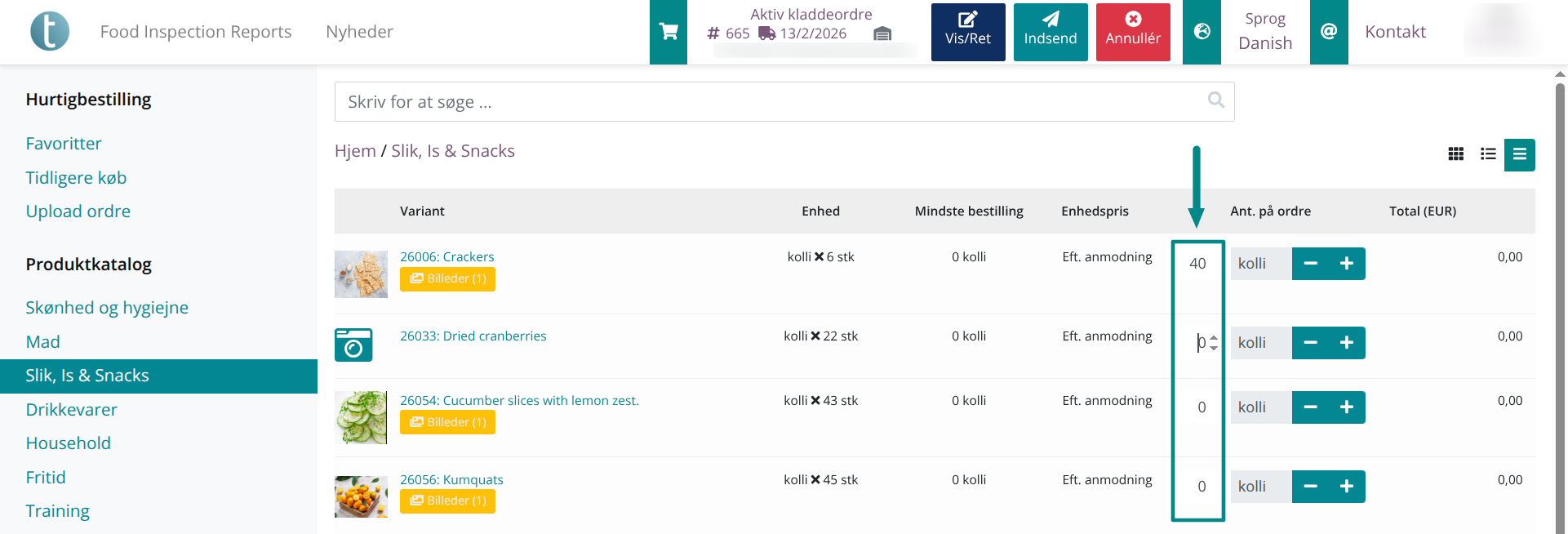Click the site logo
The width and height of the screenshot is (1568, 534).
50,32
